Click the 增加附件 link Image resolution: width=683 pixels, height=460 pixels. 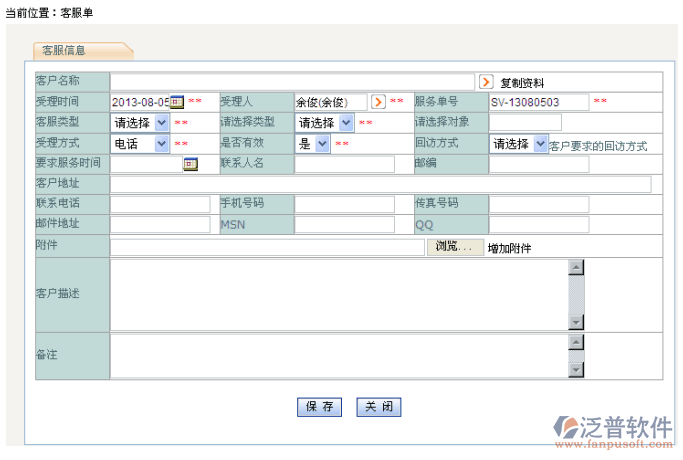[x=509, y=248]
